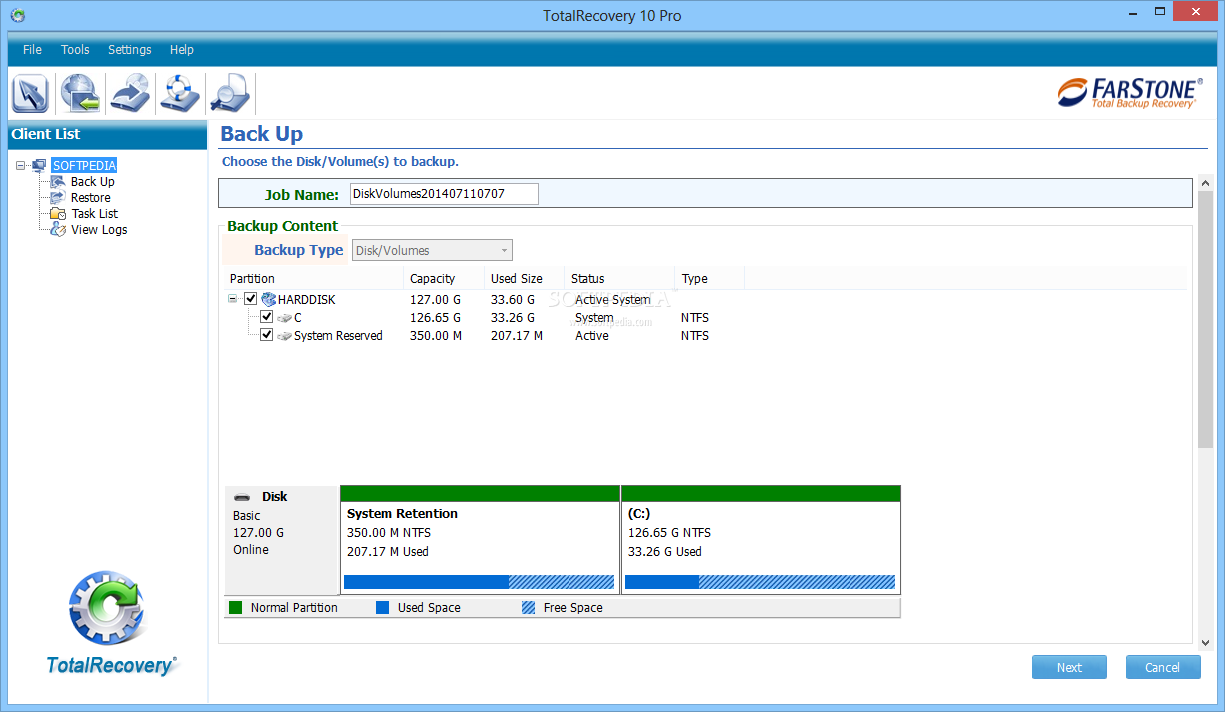
Task: Open the Backup Type dropdown
Action: click(x=432, y=251)
